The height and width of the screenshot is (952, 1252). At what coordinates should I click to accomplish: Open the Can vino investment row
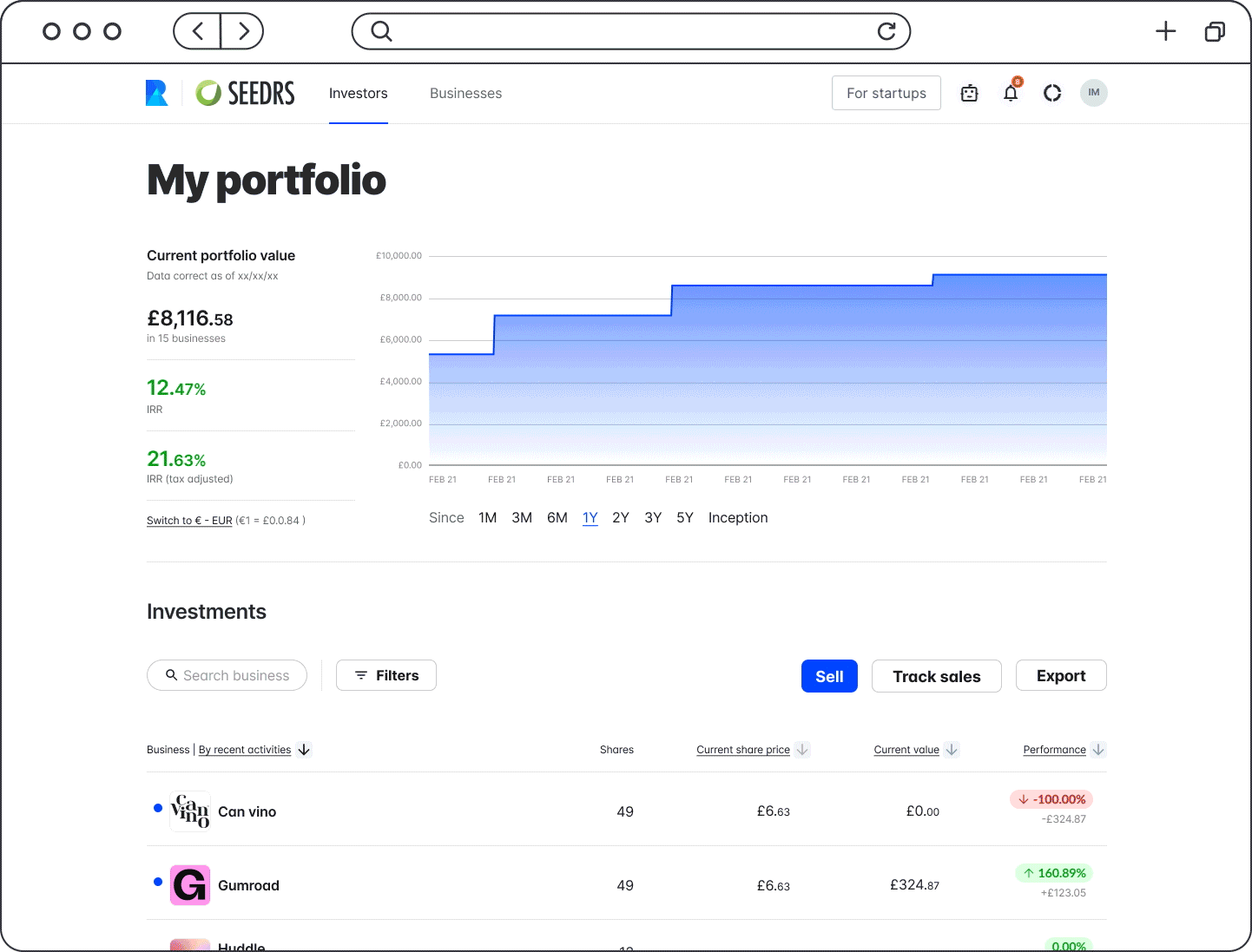click(627, 810)
